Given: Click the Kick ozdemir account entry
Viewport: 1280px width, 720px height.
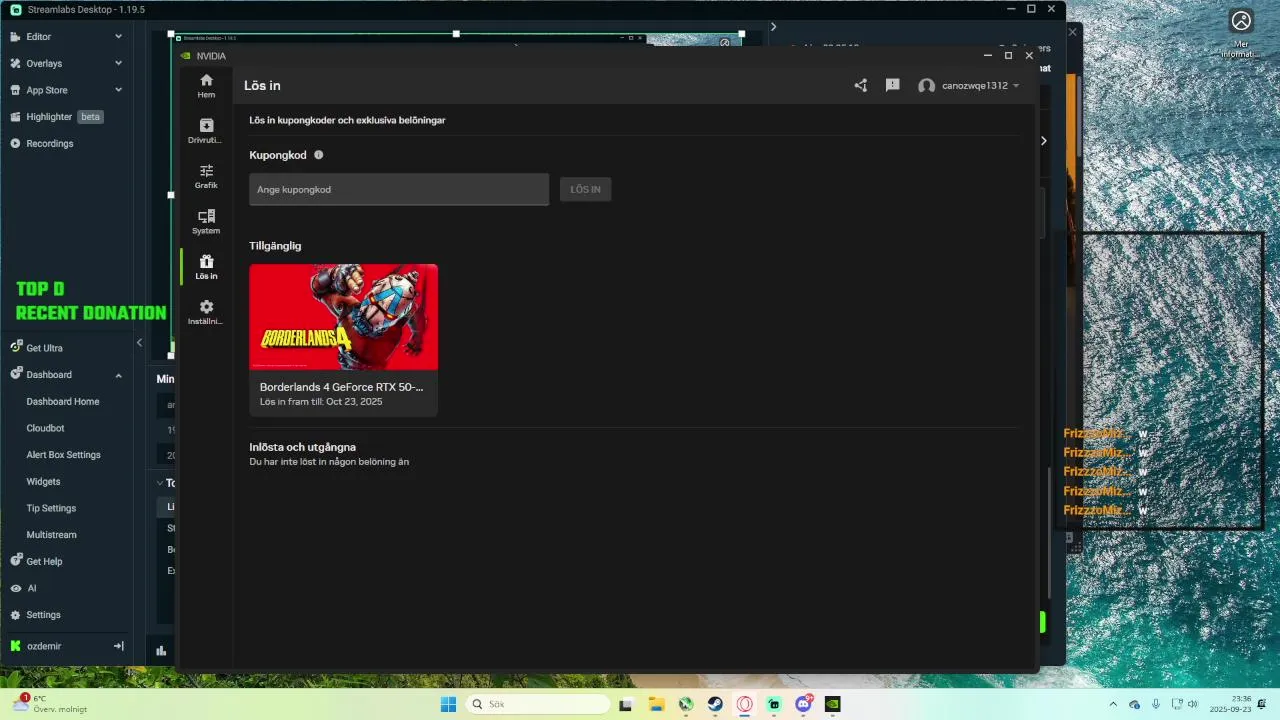Looking at the screenshot, I should [x=36, y=646].
